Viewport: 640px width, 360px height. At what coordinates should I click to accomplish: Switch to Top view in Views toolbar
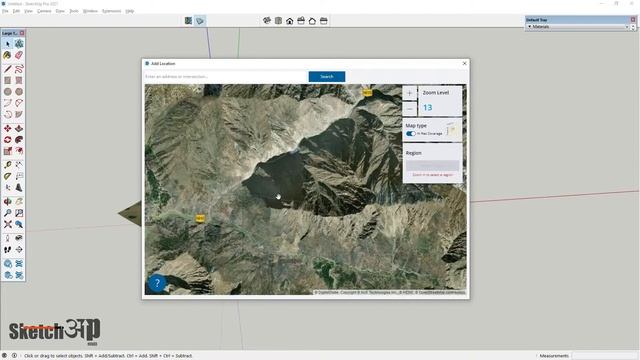pos(278,21)
